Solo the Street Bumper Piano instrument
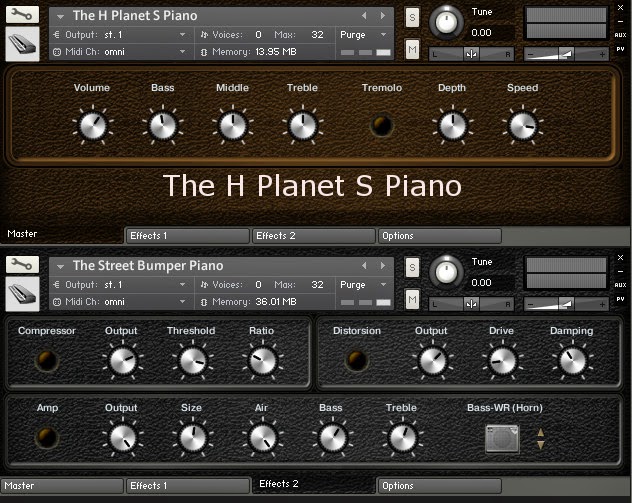This screenshot has width=632, height=503. 412,267
